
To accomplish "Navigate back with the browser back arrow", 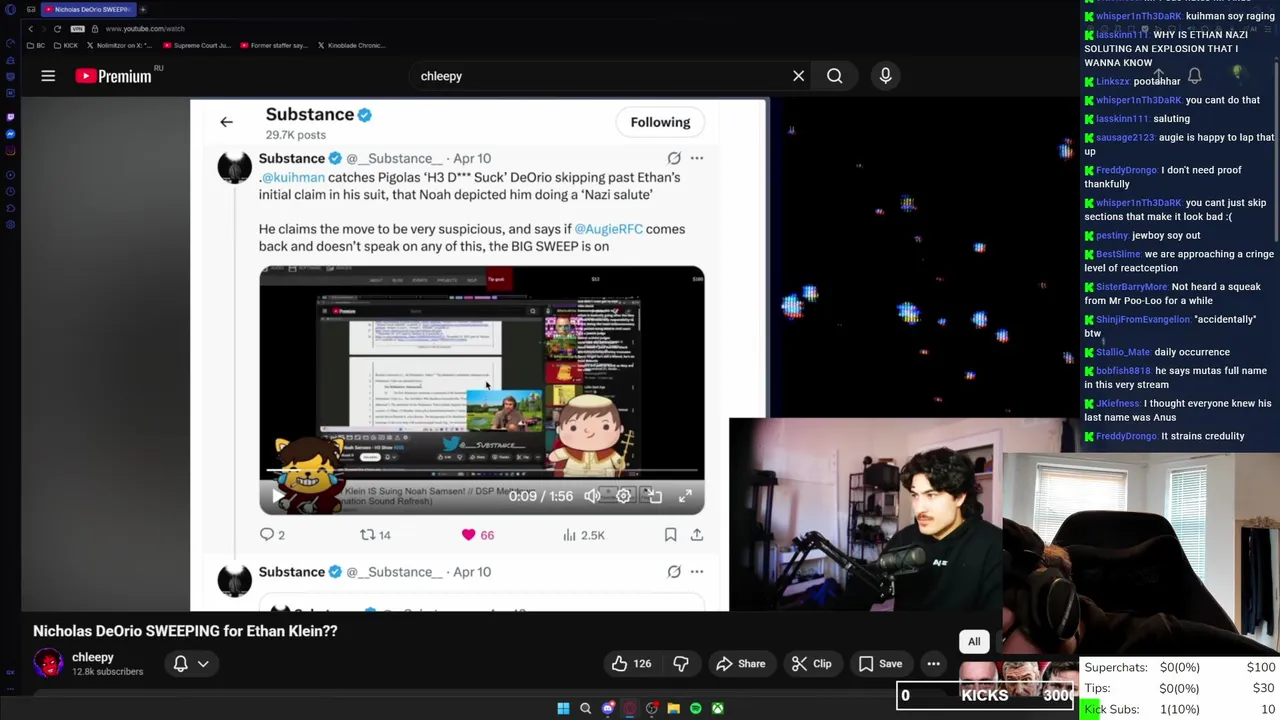I will point(31,29).
